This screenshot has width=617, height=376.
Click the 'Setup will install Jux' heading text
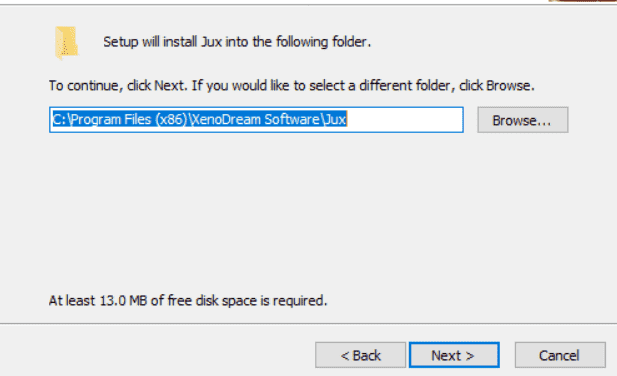237,42
